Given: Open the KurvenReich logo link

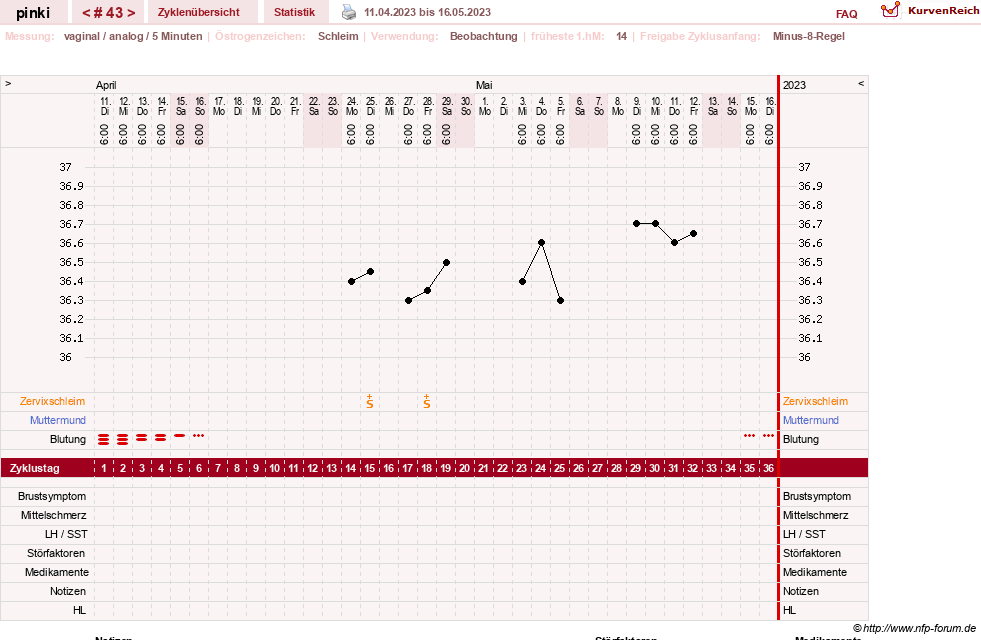Looking at the screenshot, I should (929, 11).
